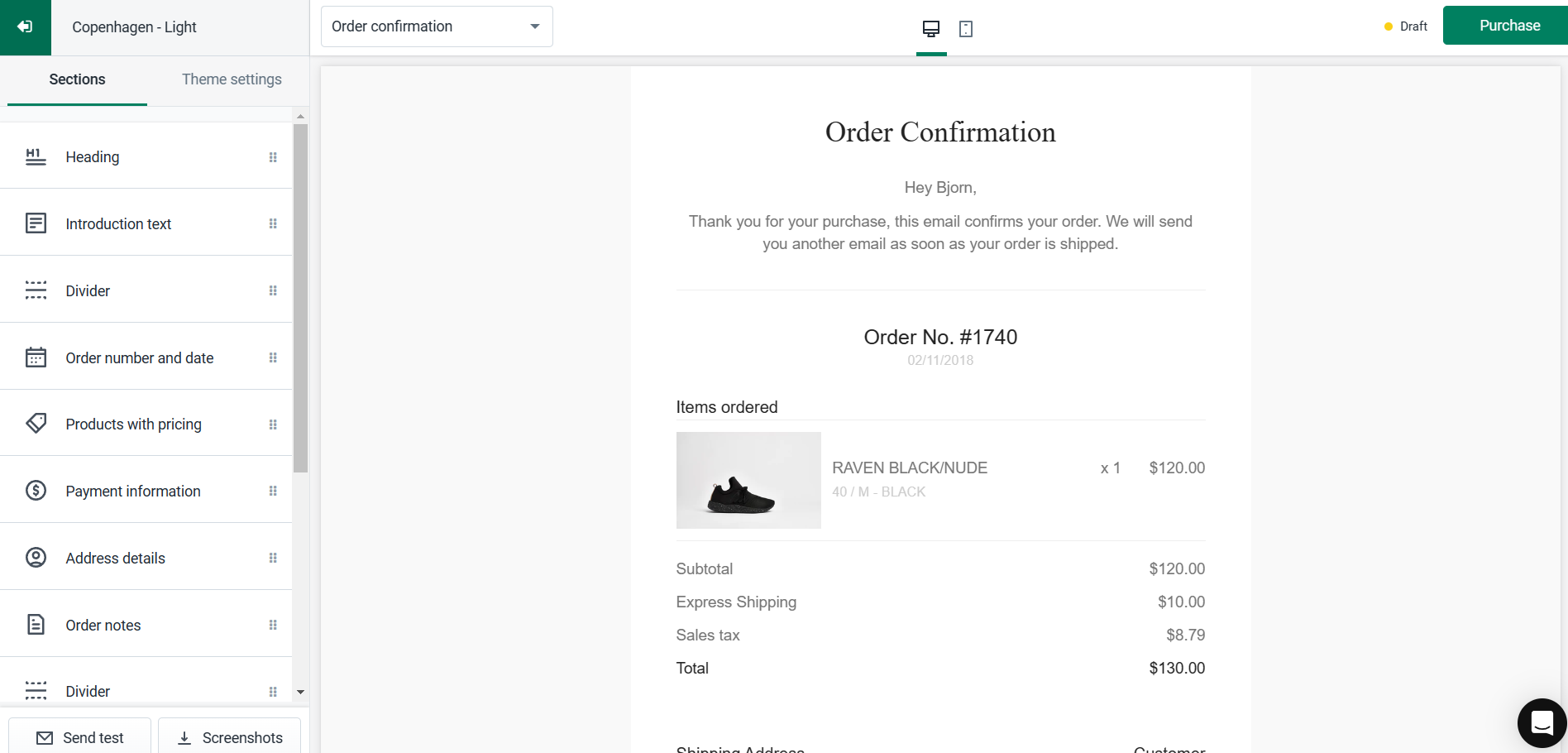Switch to desktop preview icon

click(x=931, y=29)
